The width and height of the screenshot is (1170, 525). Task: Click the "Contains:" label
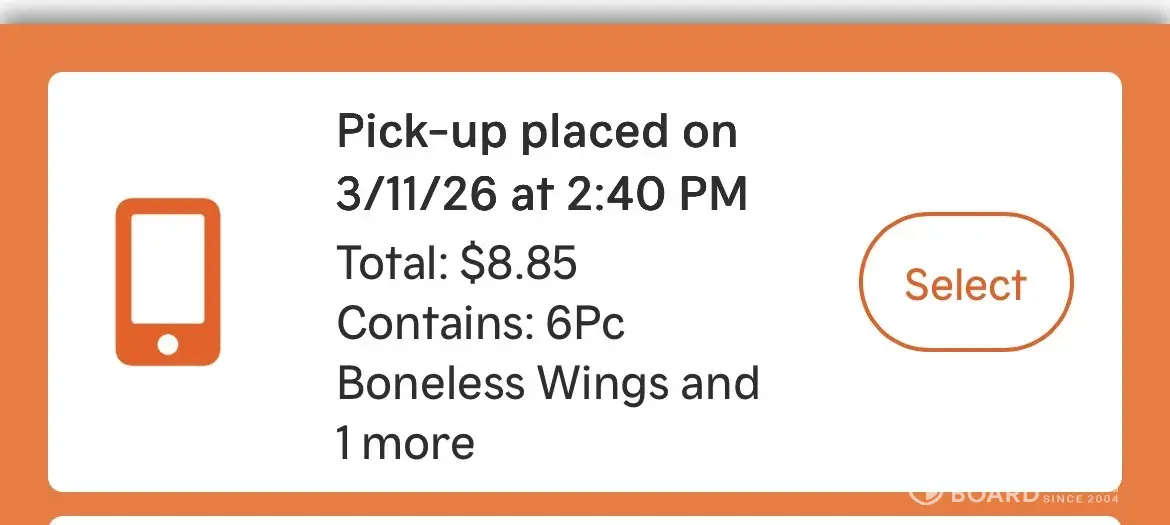point(434,324)
